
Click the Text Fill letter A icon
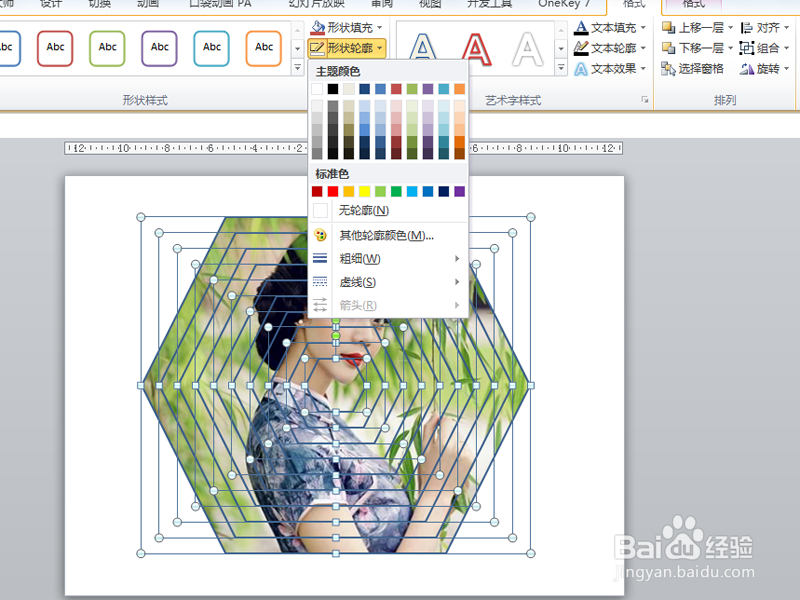click(x=581, y=27)
